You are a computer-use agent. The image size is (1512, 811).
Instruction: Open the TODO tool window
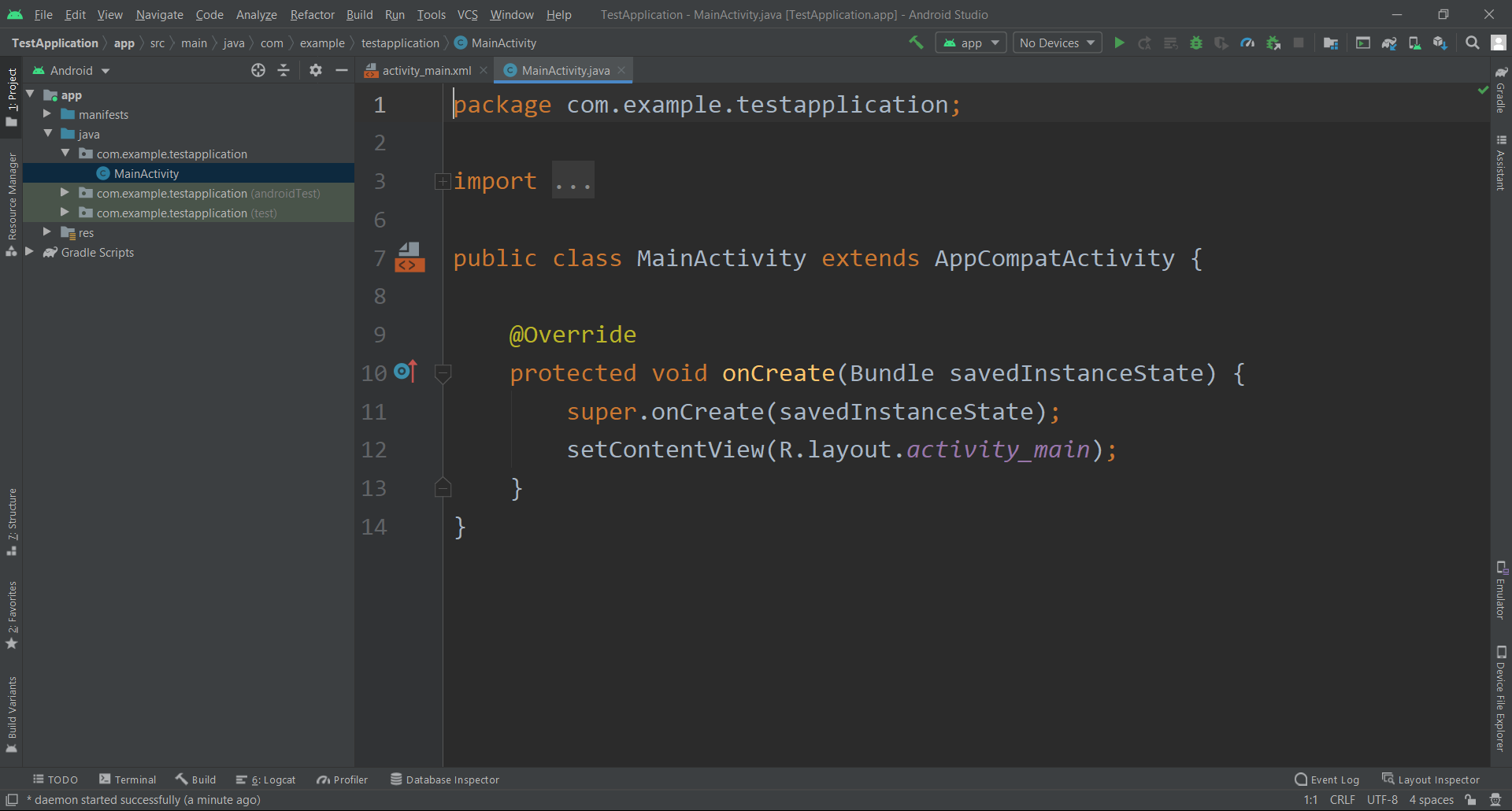55,780
